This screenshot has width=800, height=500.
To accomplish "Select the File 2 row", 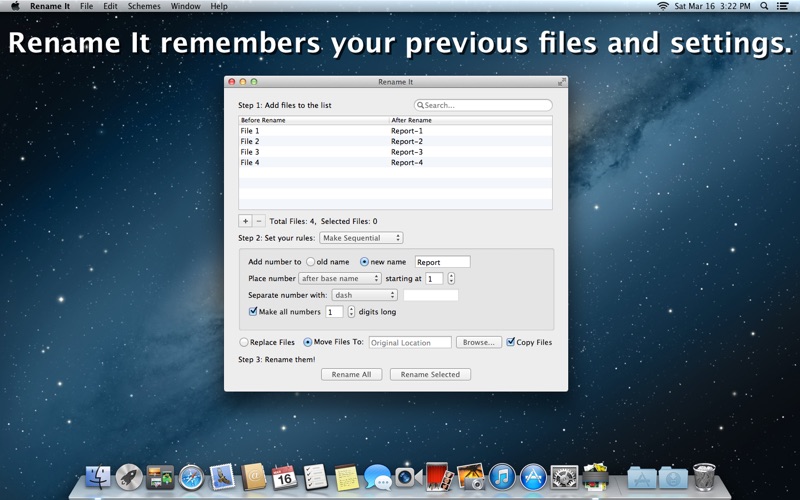I will pyautogui.click(x=395, y=141).
